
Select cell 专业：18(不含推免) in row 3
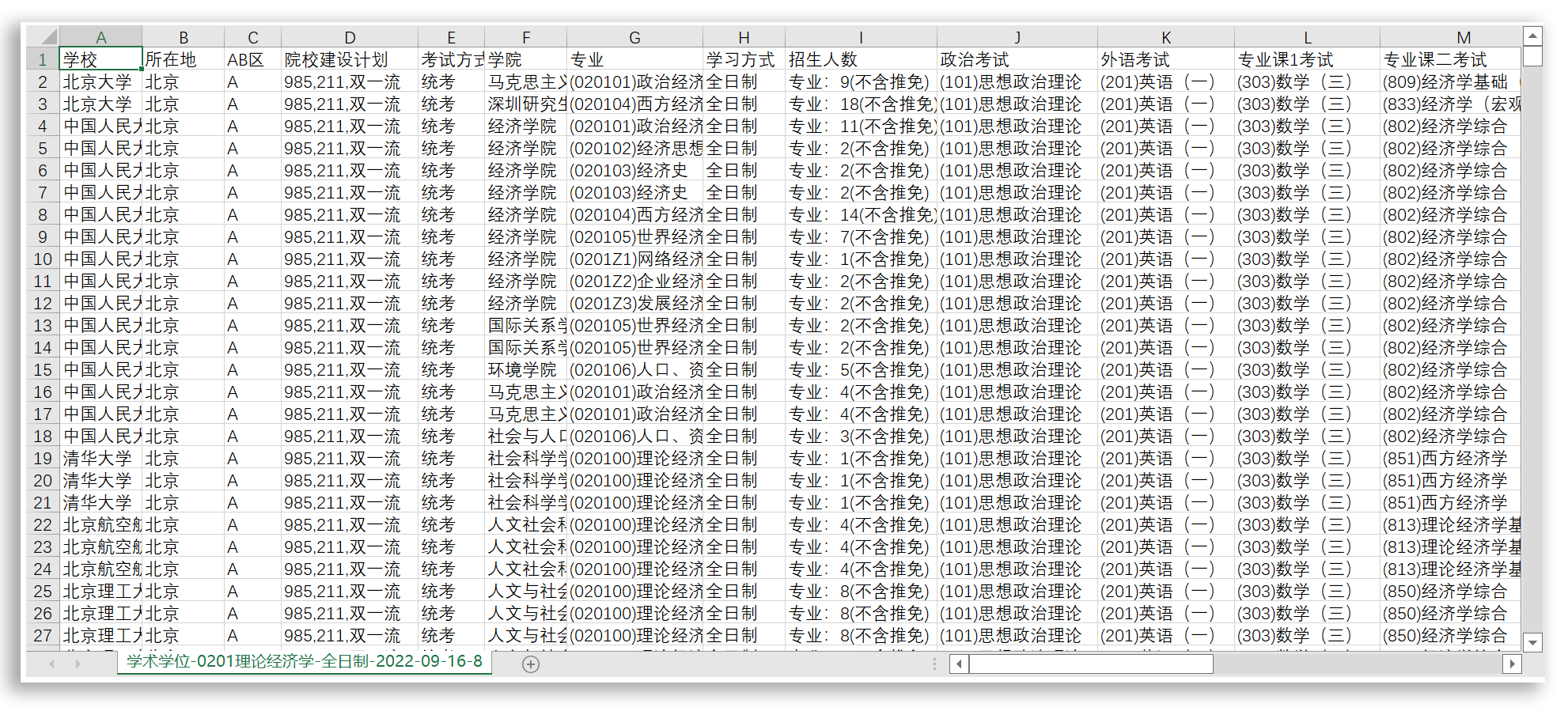pyautogui.click(x=861, y=104)
